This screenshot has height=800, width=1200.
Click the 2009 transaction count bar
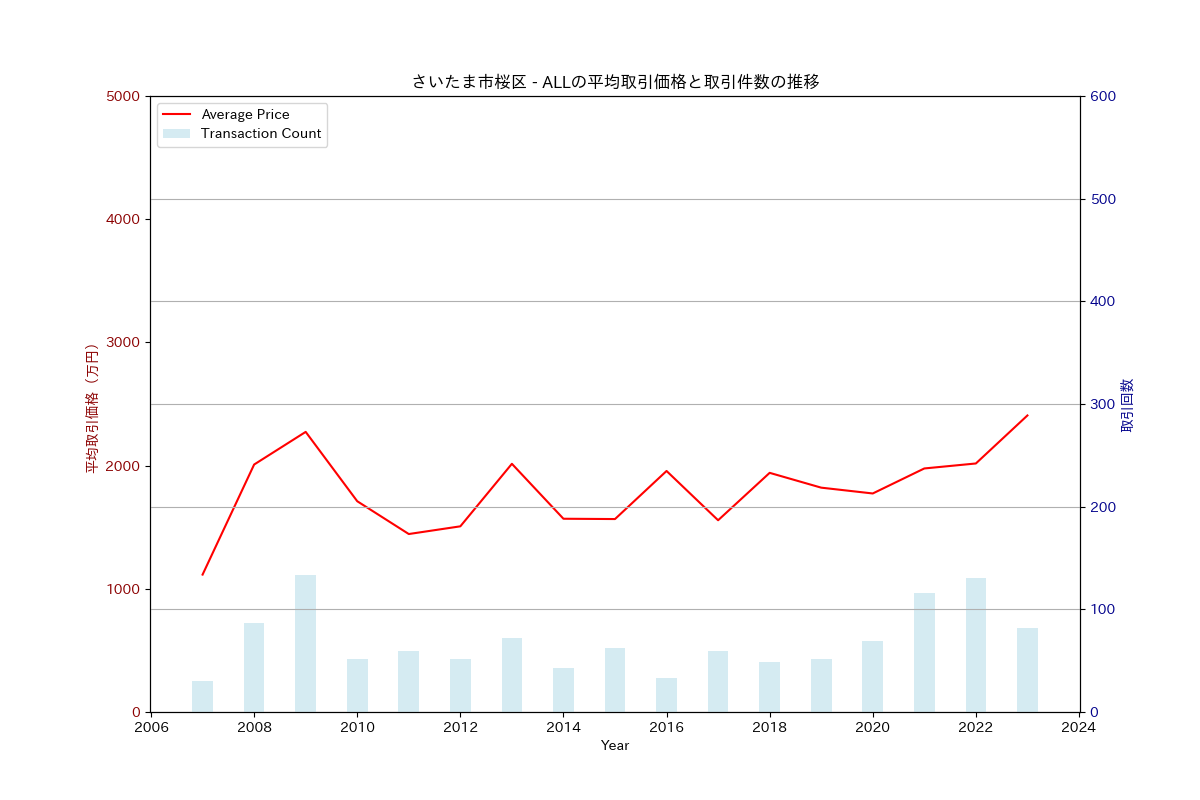(305, 643)
